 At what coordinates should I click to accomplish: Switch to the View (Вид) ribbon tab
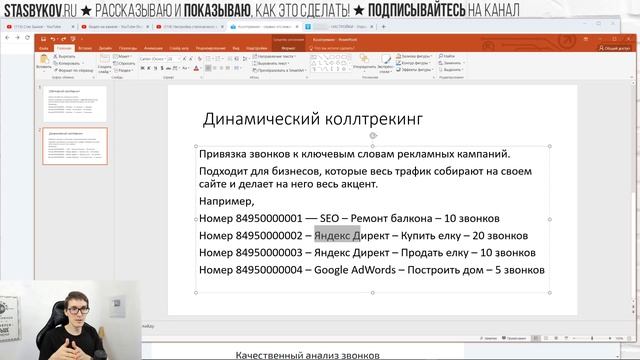coord(236,48)
